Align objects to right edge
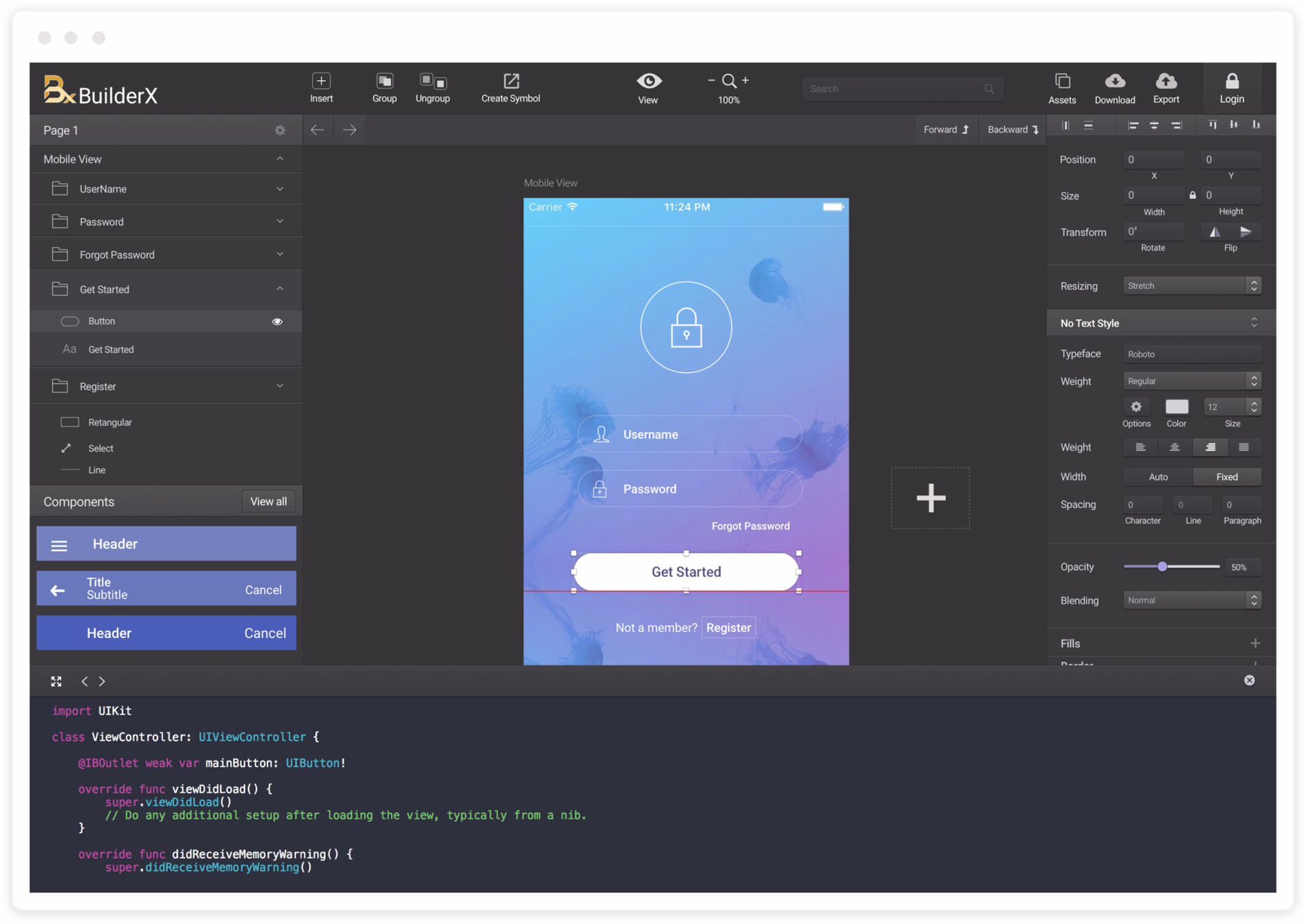This screenshot has height=924, width=1306. click(1177, 125)
